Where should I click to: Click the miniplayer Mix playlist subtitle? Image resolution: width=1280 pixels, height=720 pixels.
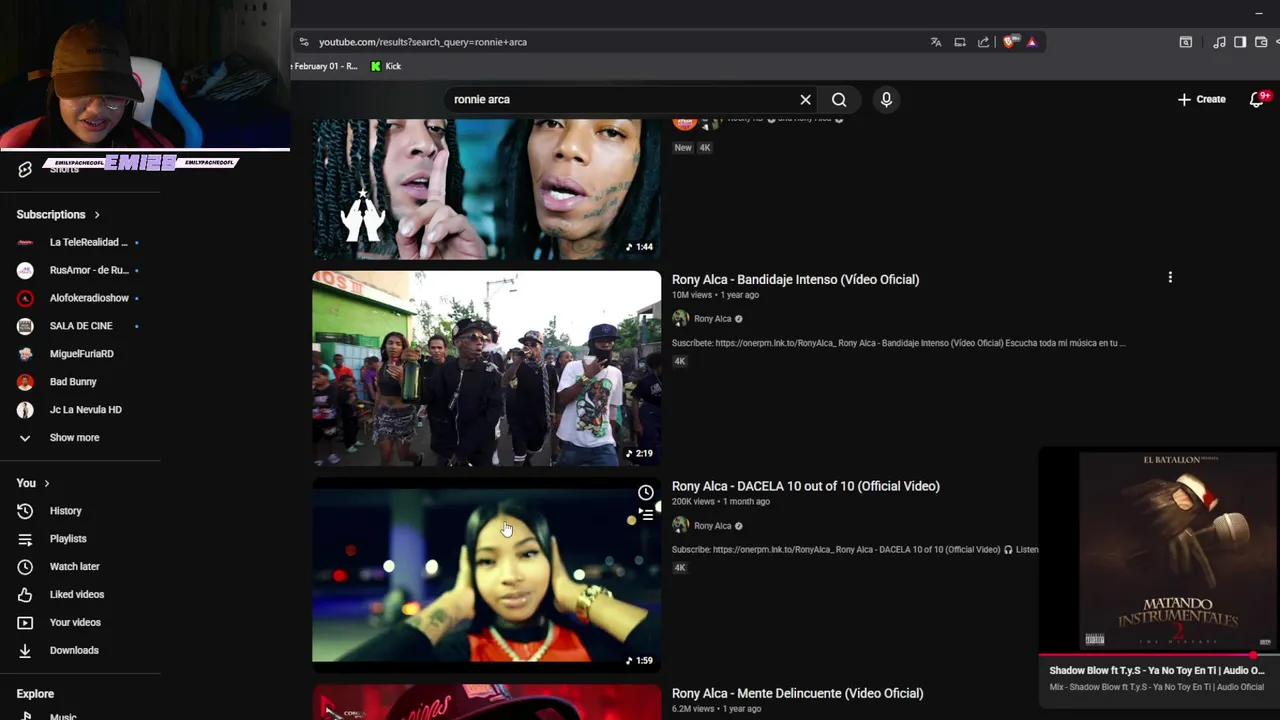click(1157, 687)
